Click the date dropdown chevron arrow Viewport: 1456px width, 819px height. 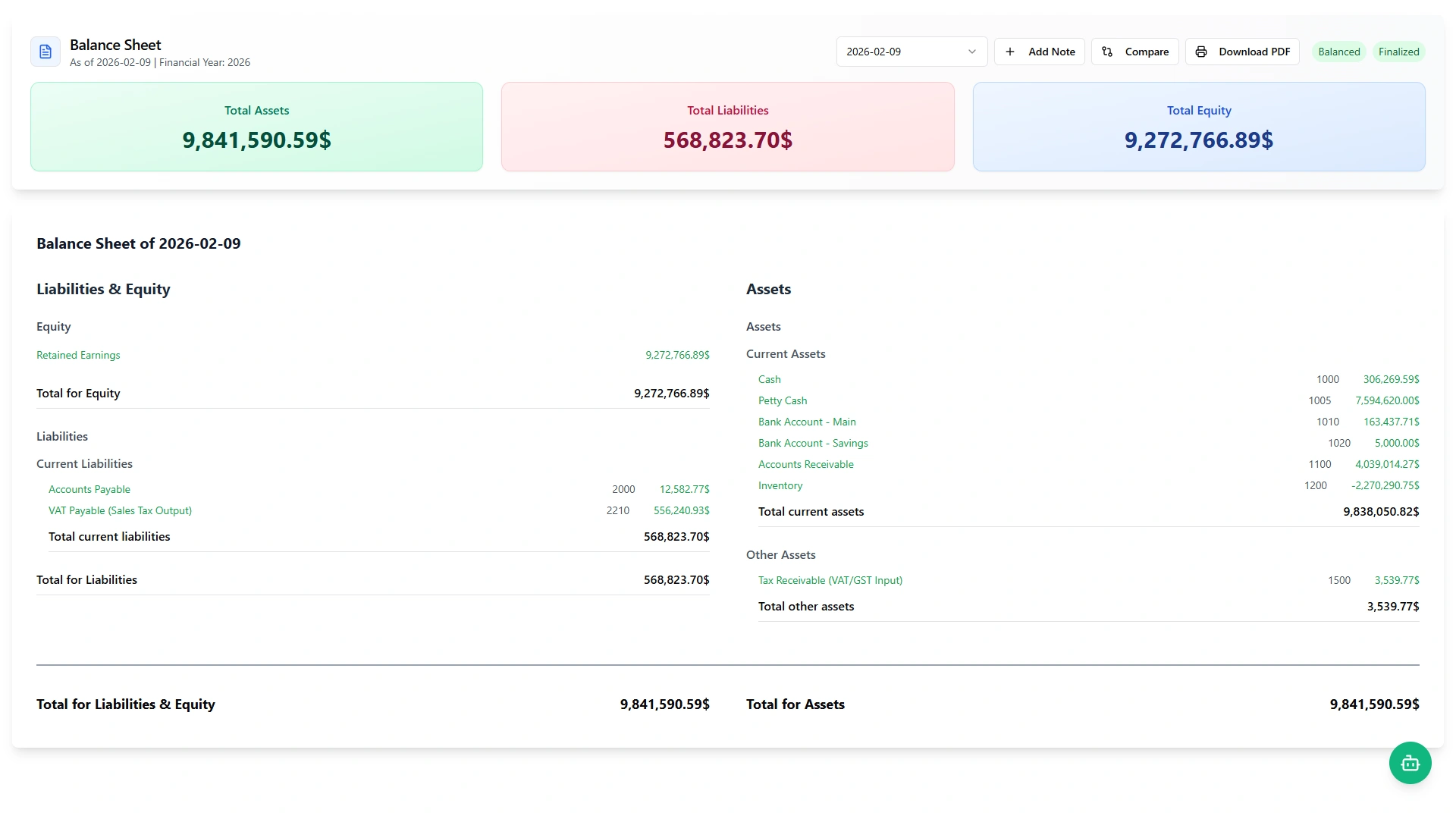(x=971, y=52)
